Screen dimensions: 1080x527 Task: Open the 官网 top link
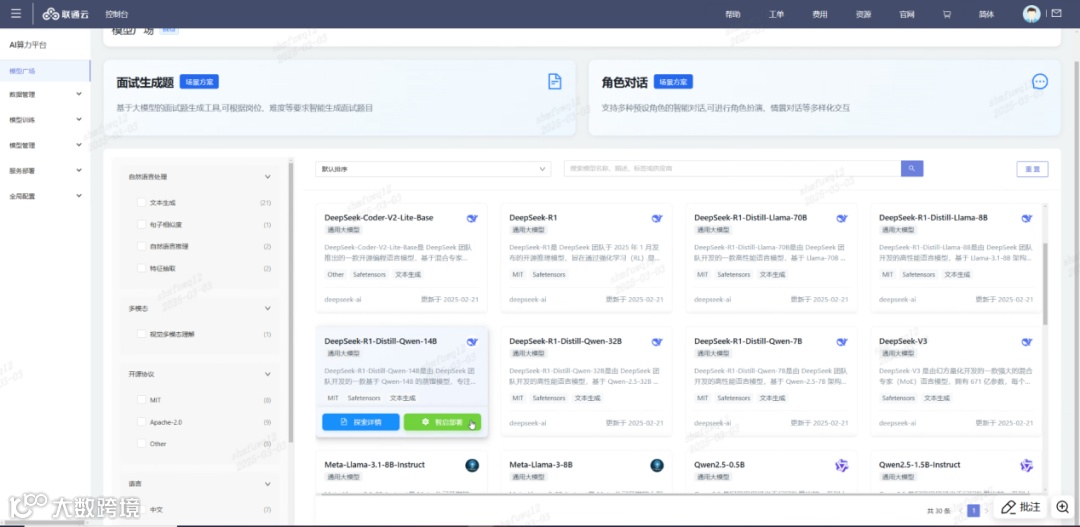[906, 14]
